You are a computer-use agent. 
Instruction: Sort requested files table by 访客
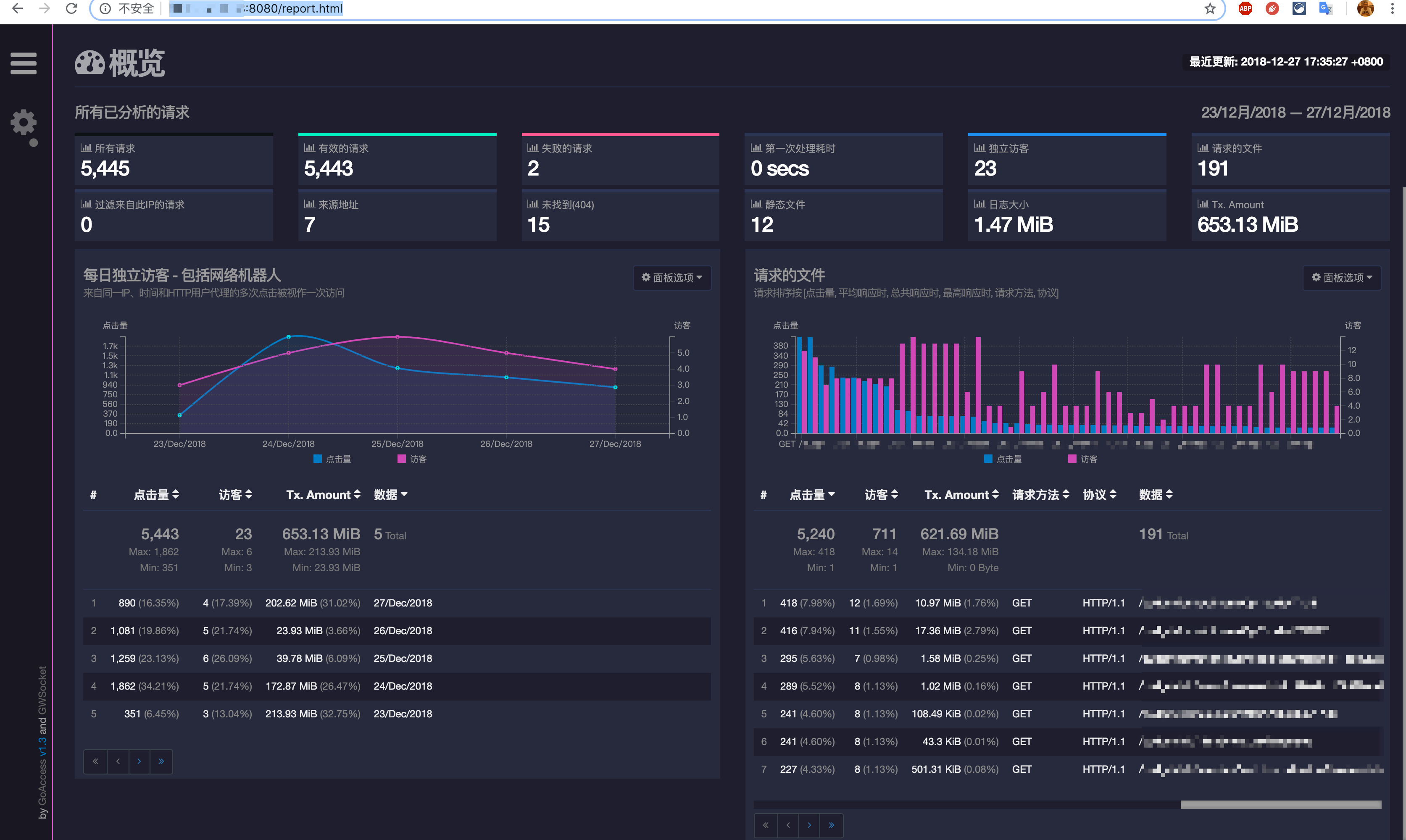click(882, 495)
